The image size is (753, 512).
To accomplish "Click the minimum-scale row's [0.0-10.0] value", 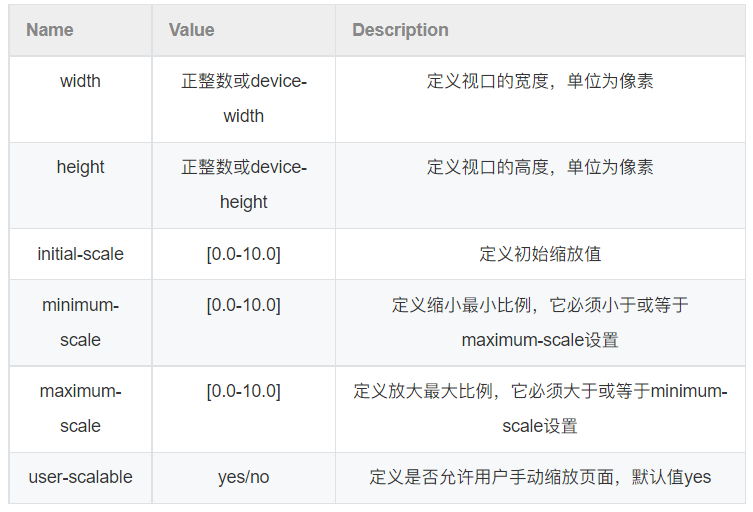I will click(x=243, y=305).
